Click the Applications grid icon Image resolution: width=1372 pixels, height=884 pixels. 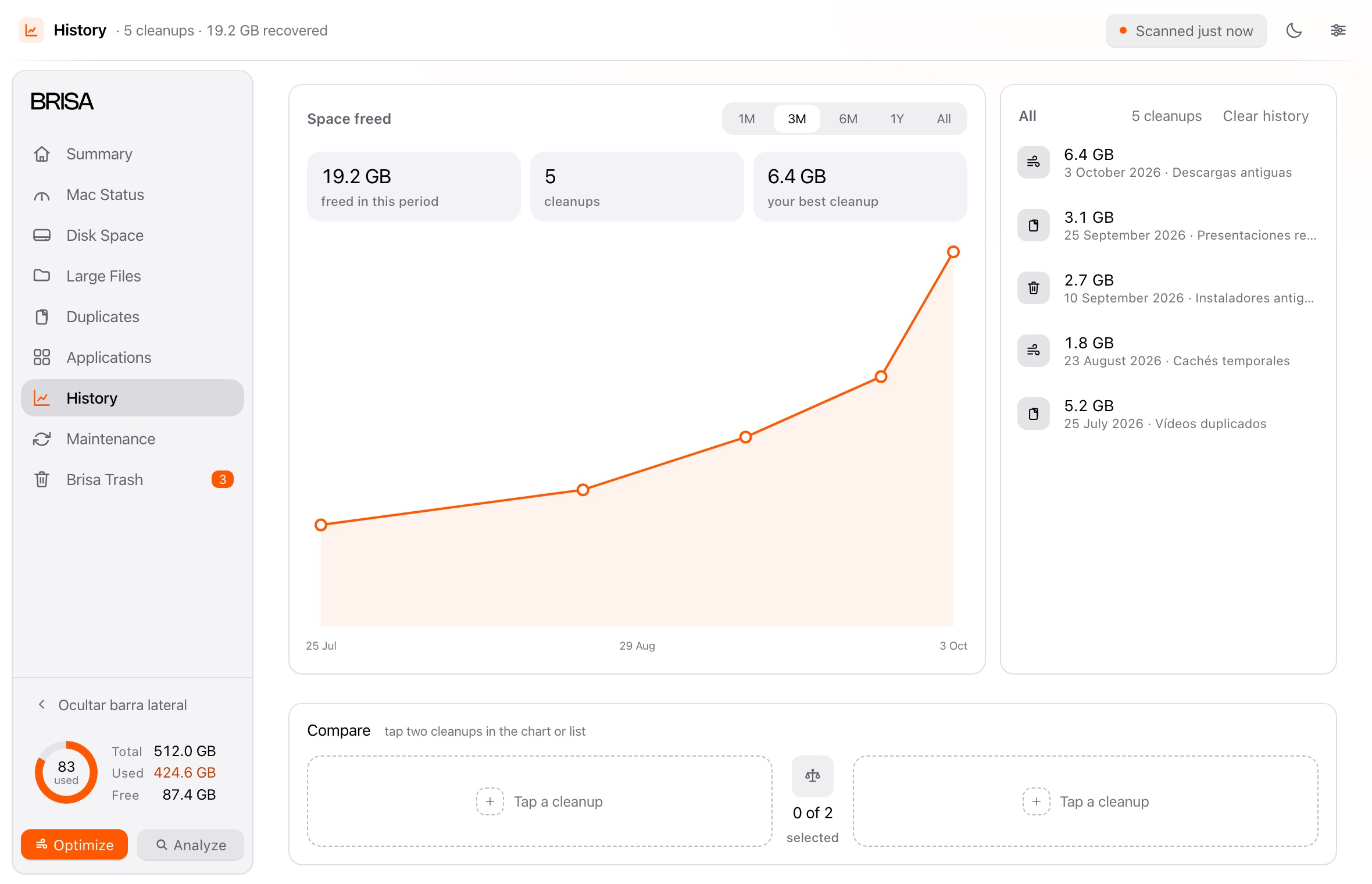(42, 358)
